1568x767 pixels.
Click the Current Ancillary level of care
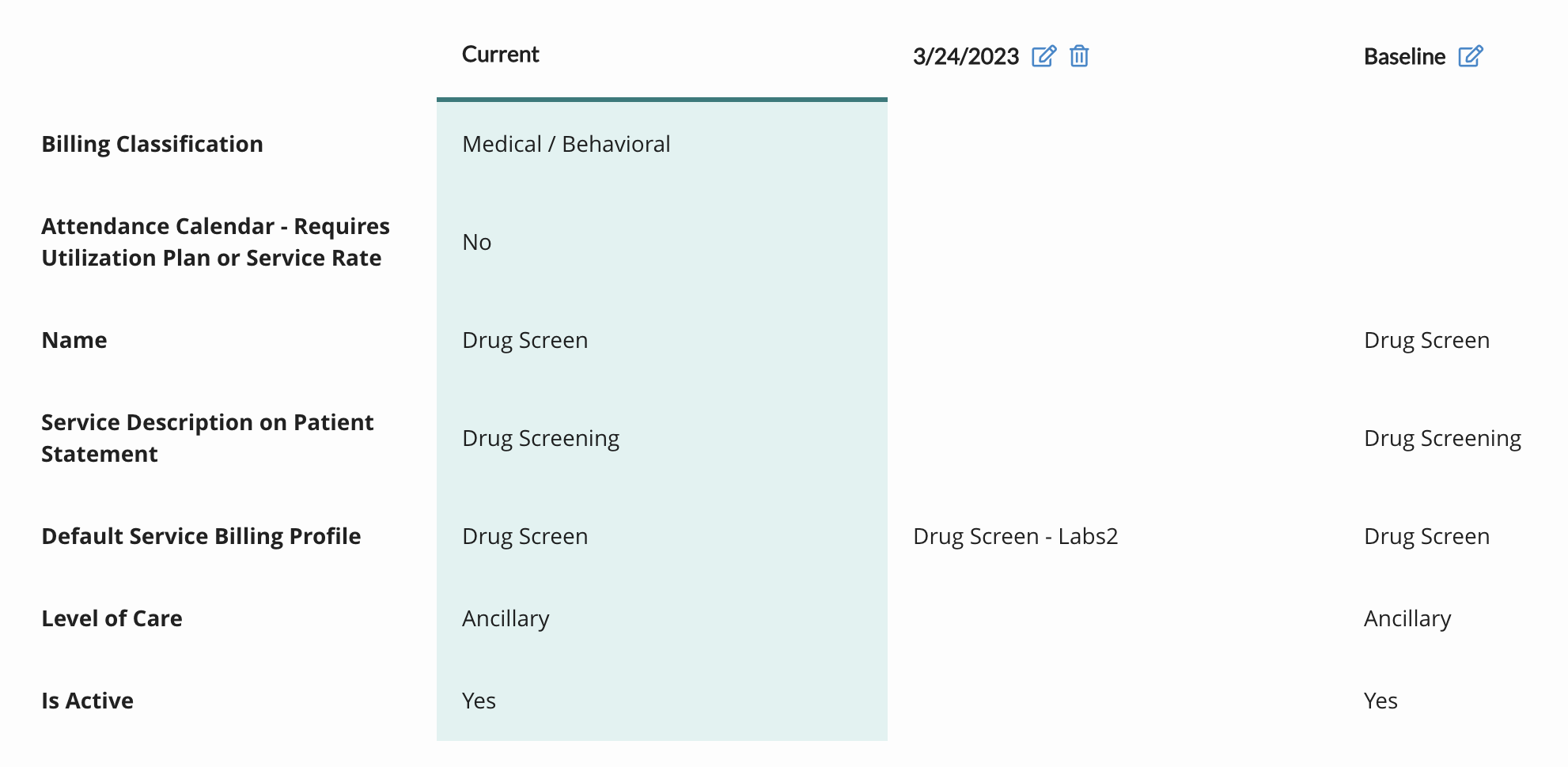coord(506,618)
